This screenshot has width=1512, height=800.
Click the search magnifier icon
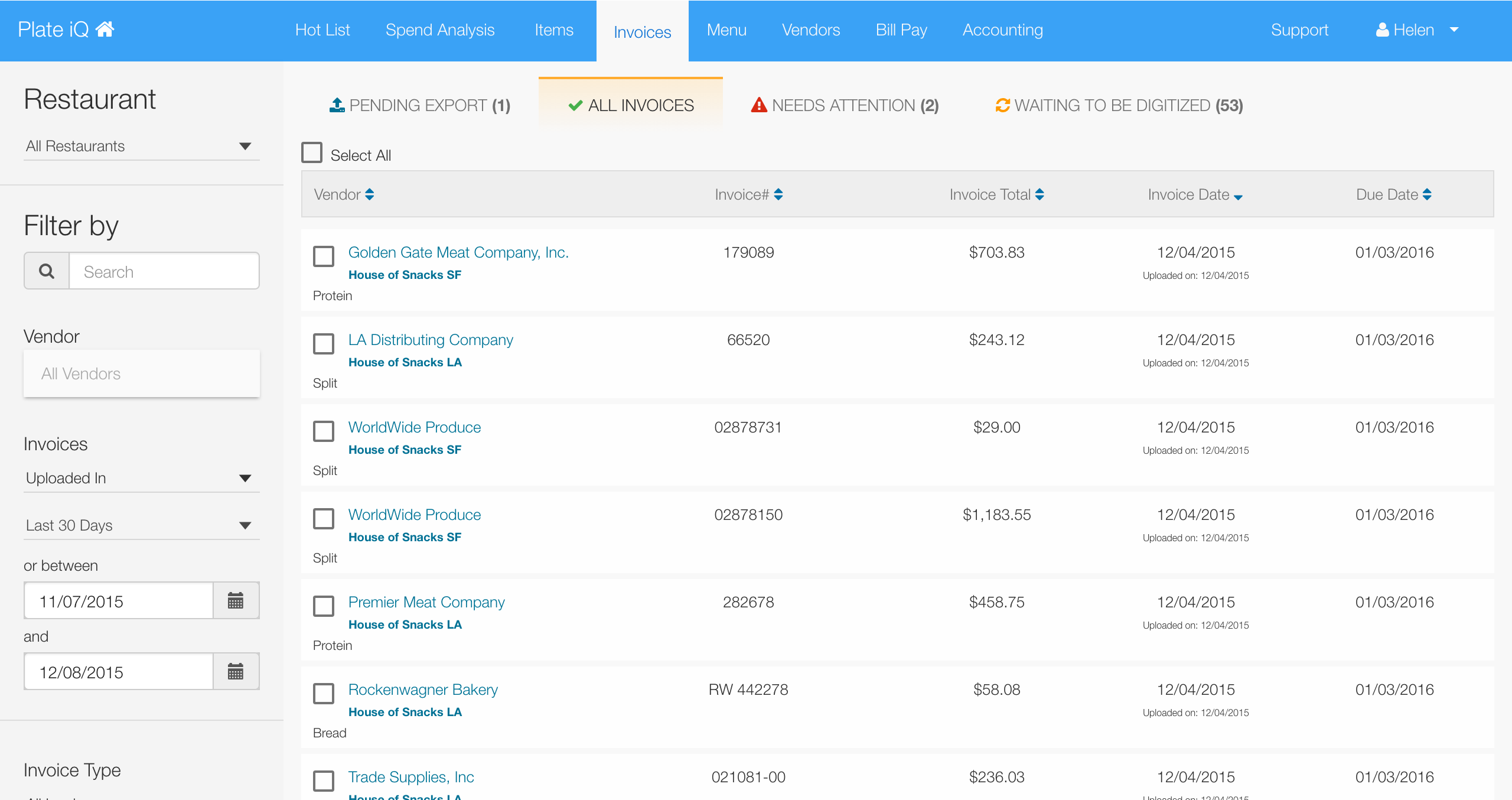(47, 271)
